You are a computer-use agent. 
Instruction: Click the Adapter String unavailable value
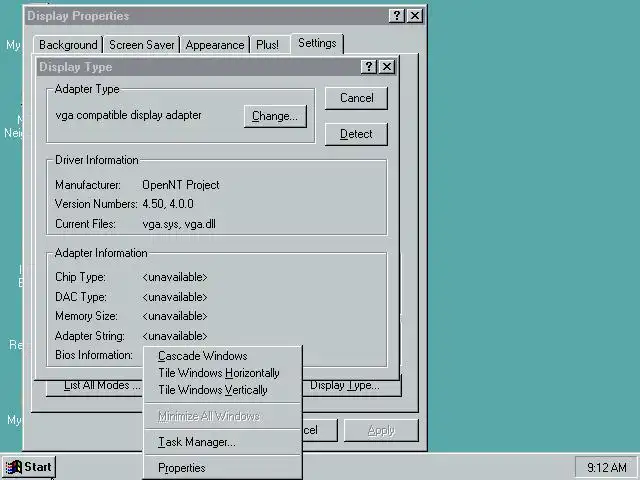(175, 336)
